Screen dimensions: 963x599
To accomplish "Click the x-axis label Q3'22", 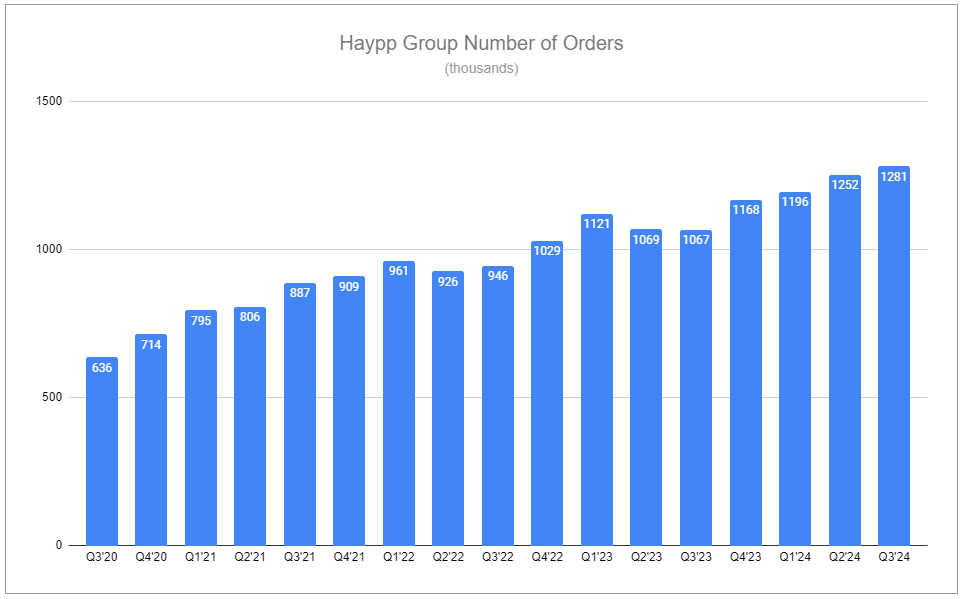I will pos(497,557).
